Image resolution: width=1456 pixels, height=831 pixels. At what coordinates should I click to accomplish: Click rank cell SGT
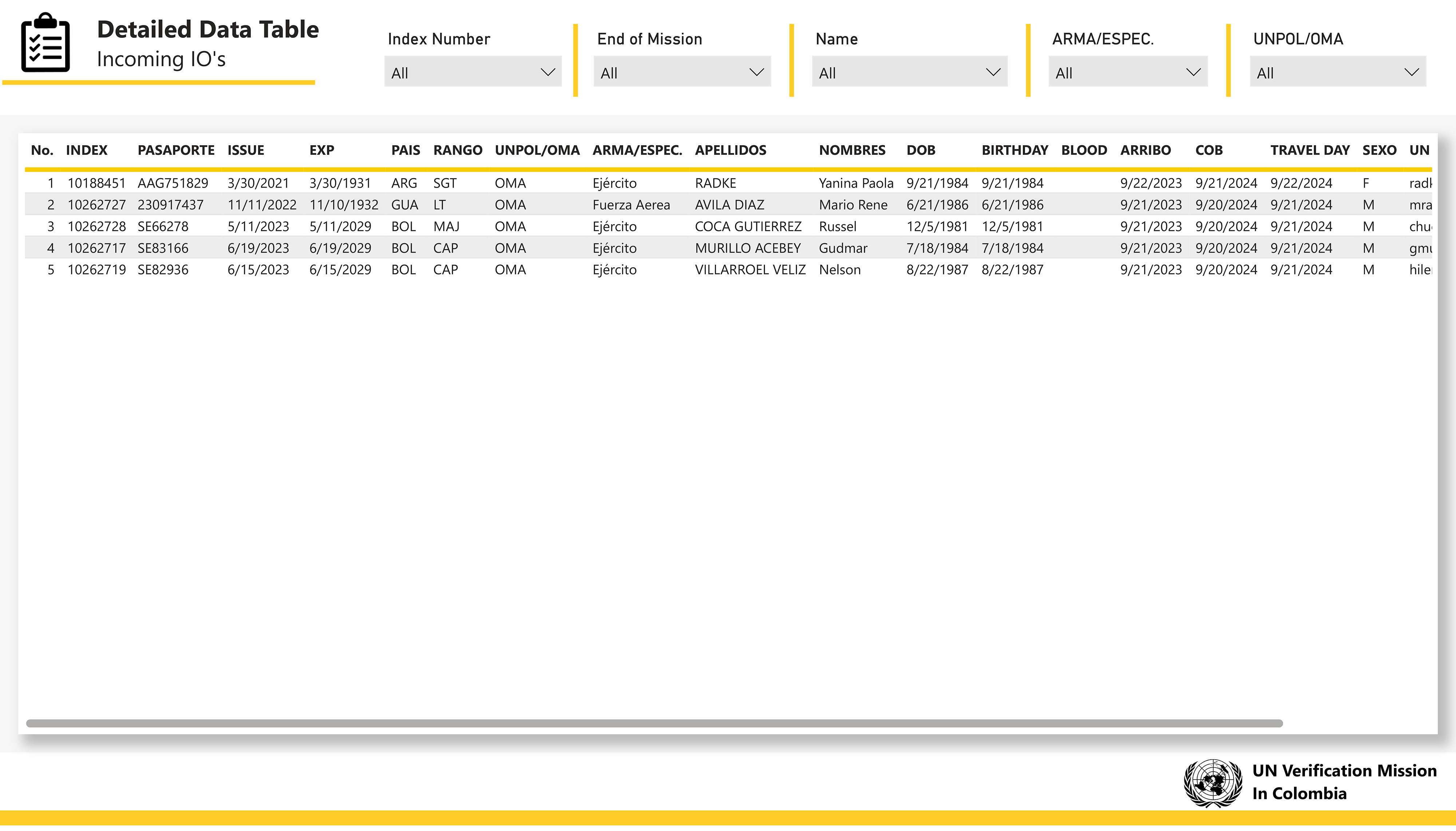tap(445, 183)
